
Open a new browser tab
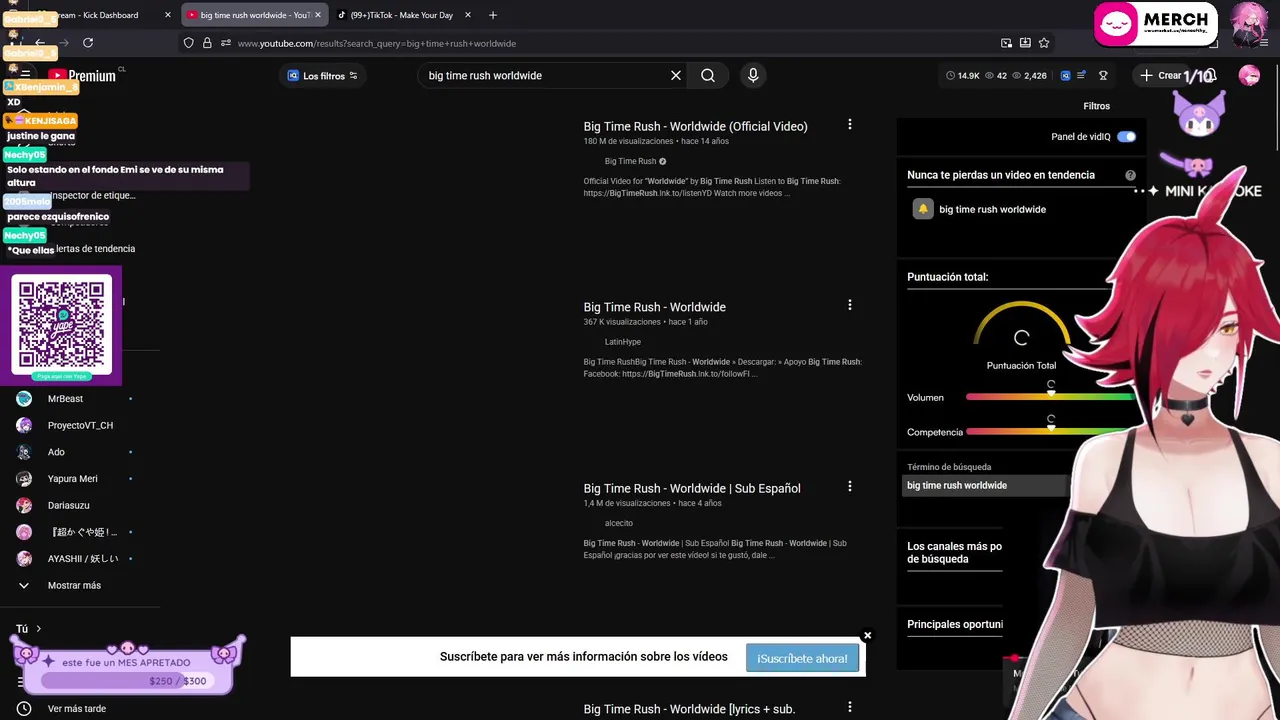coord(492,15)
